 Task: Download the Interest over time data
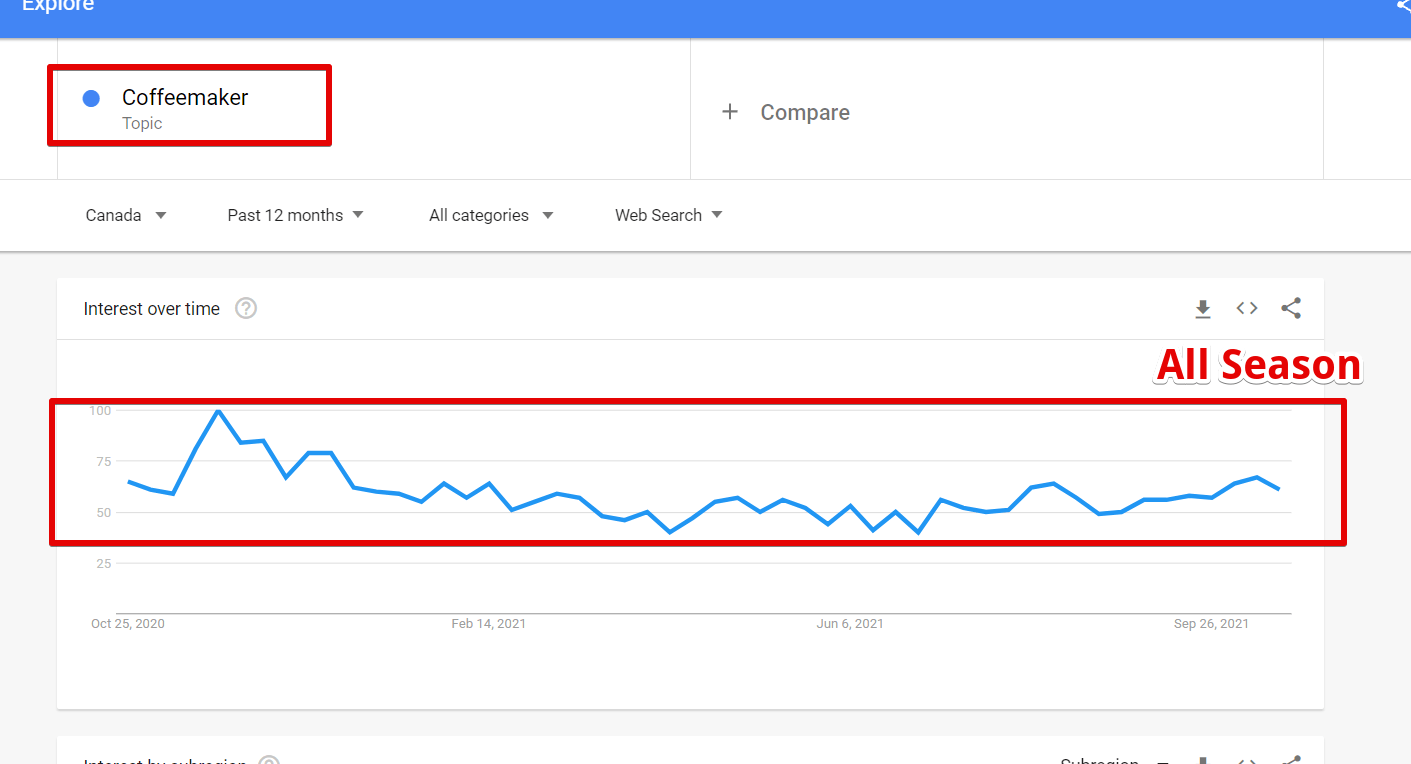(x=1203, y=309)
